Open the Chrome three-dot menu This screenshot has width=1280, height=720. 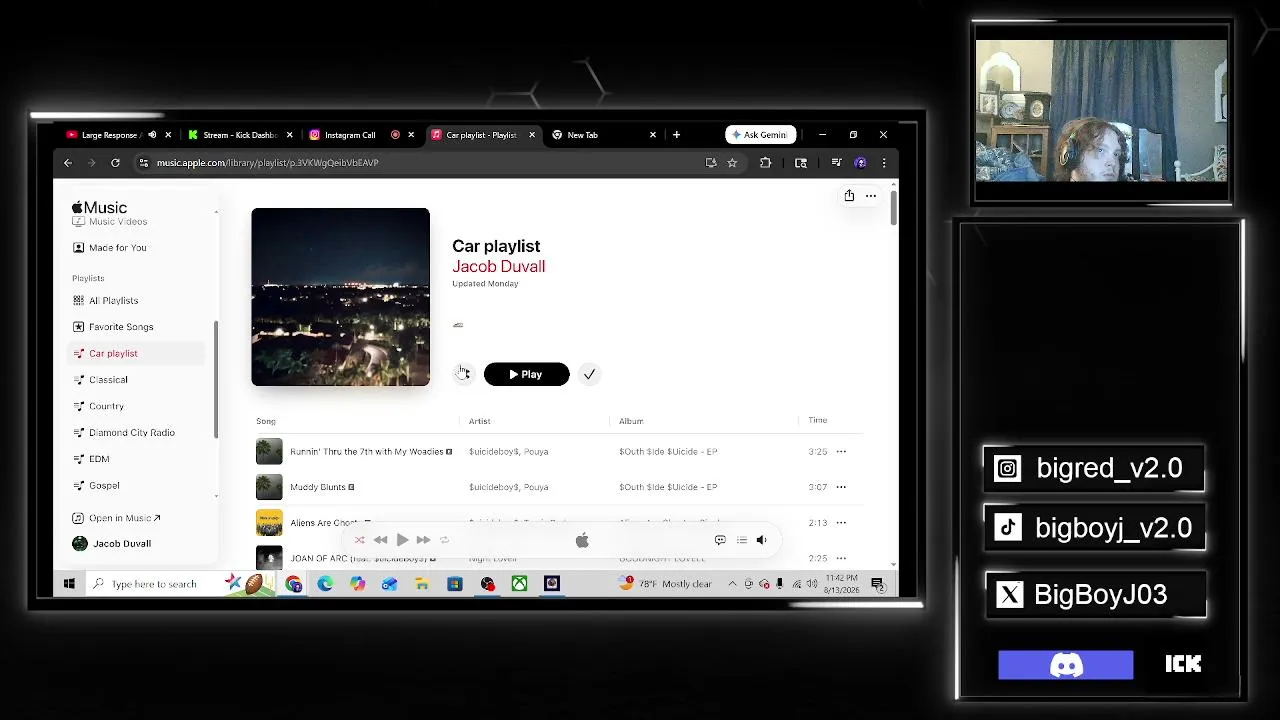coord(883,163)
